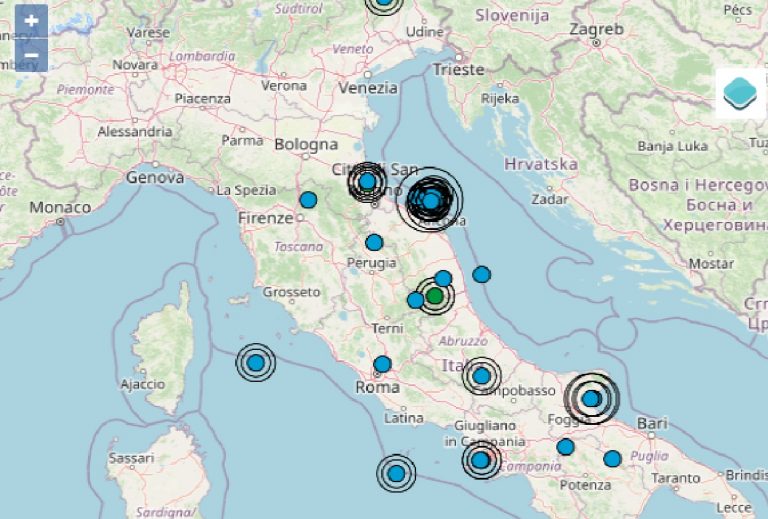This screenshot has height=519, width=768.
Task: Select the blue dot south of Foggia
Action: [x=566, y=447]
